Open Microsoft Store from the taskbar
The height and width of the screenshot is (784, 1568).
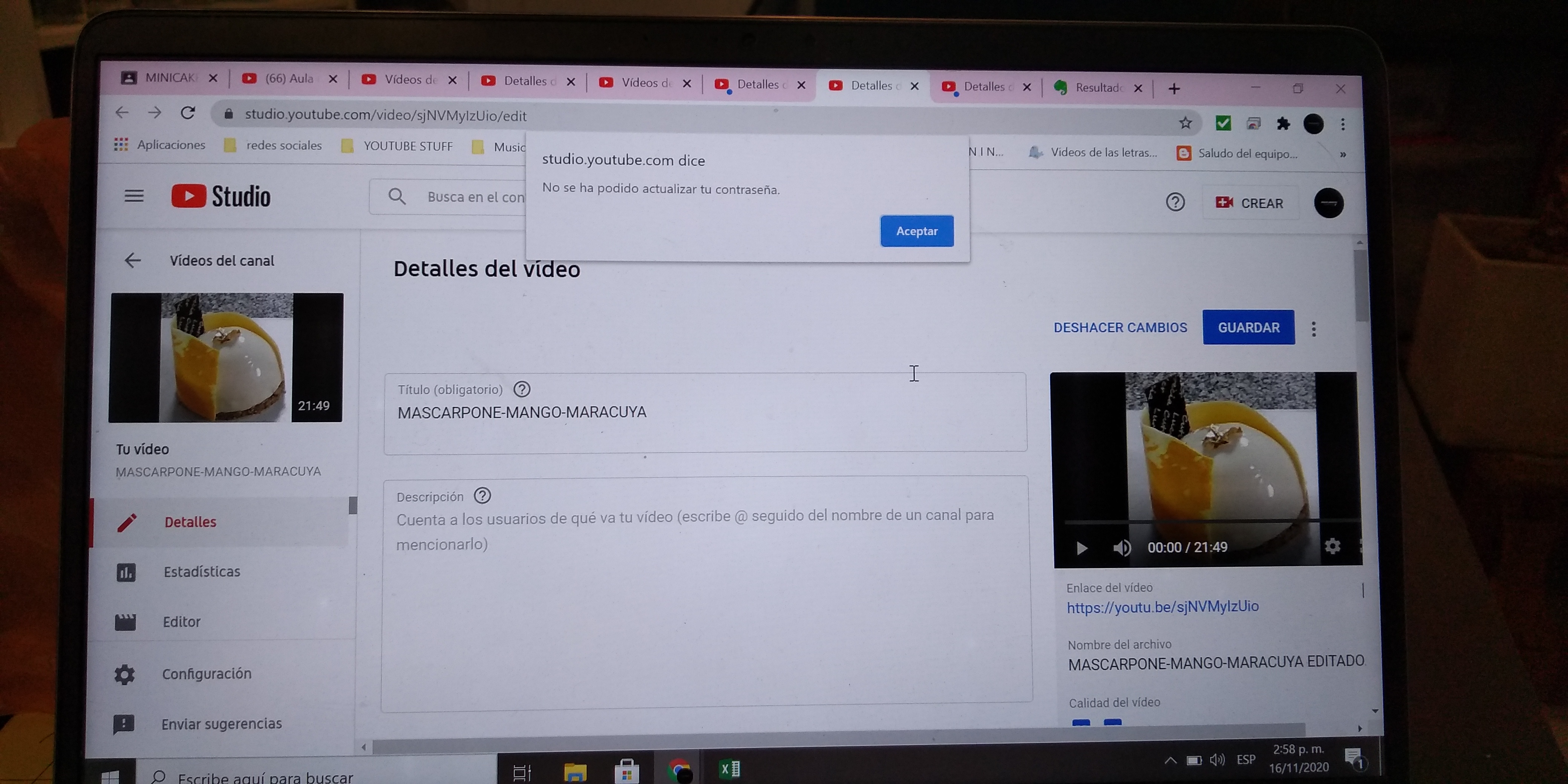(626, 770)
